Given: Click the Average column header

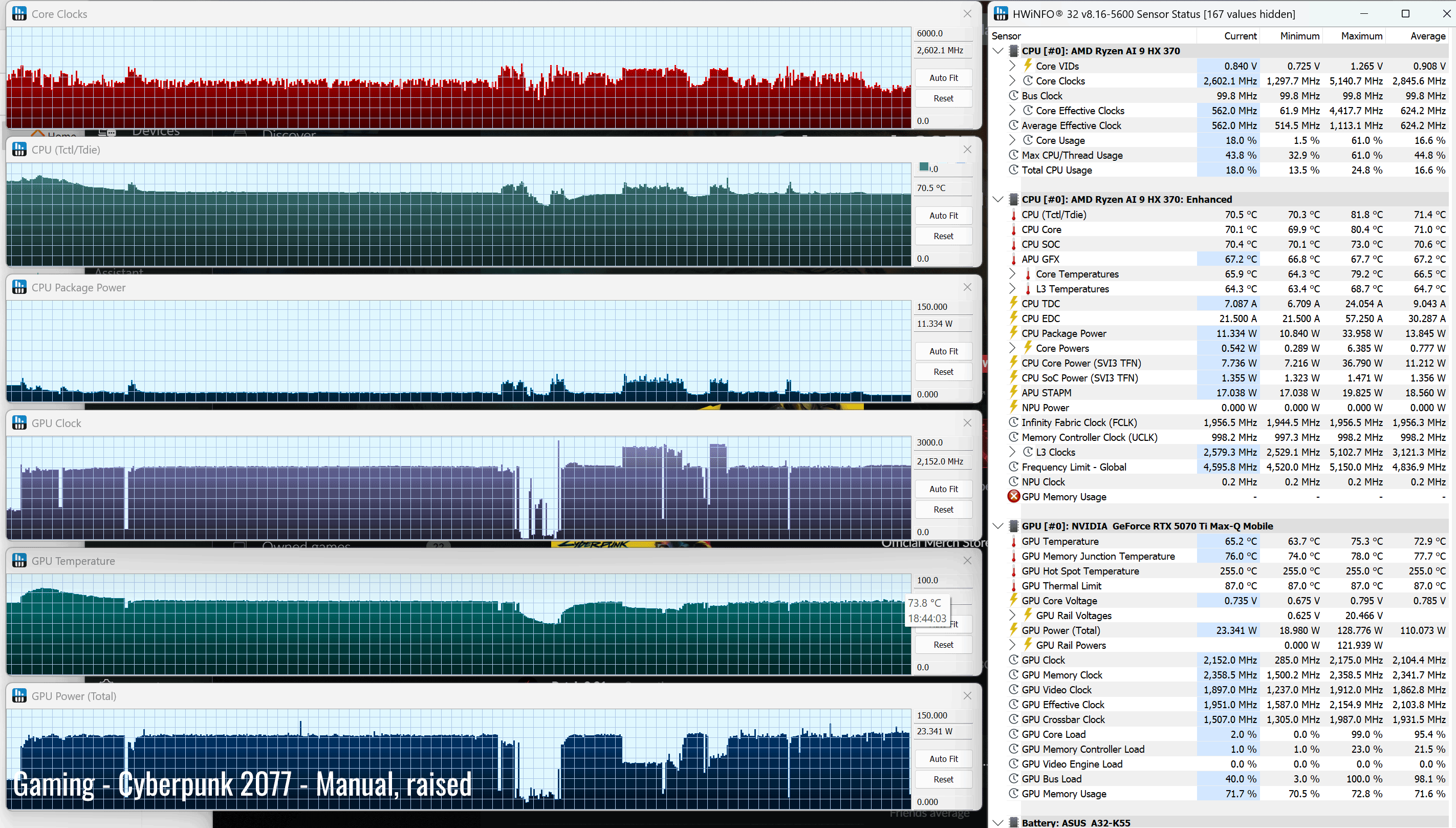Looking at the screenshot, I should tap(1417, 36).
